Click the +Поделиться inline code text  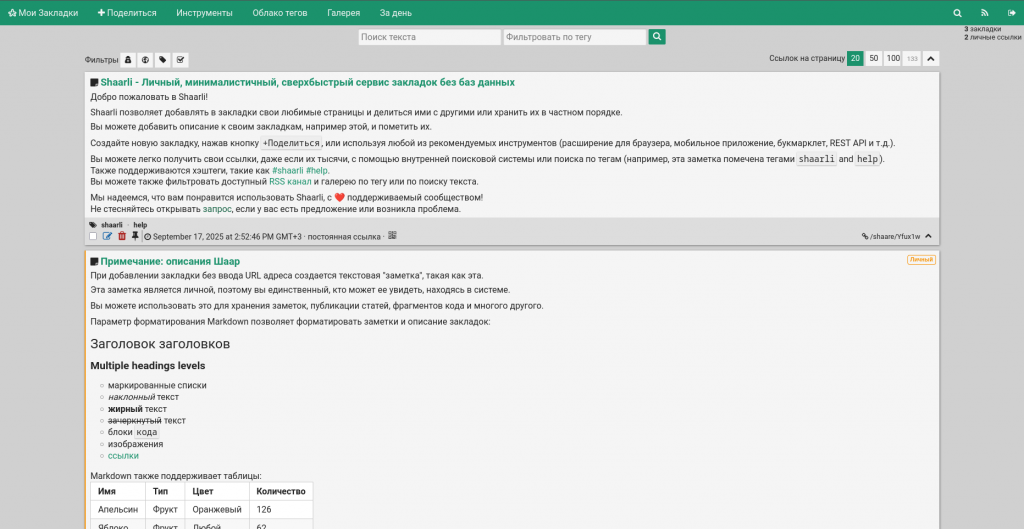292,144
